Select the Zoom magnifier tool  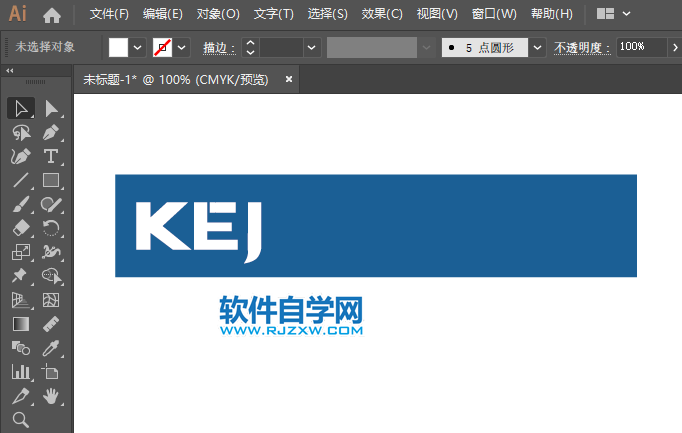pos(21,420)
